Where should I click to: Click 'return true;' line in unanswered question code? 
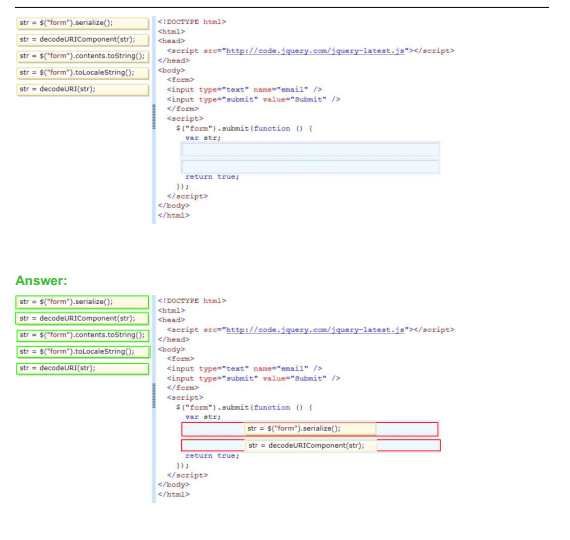[212, 177]
